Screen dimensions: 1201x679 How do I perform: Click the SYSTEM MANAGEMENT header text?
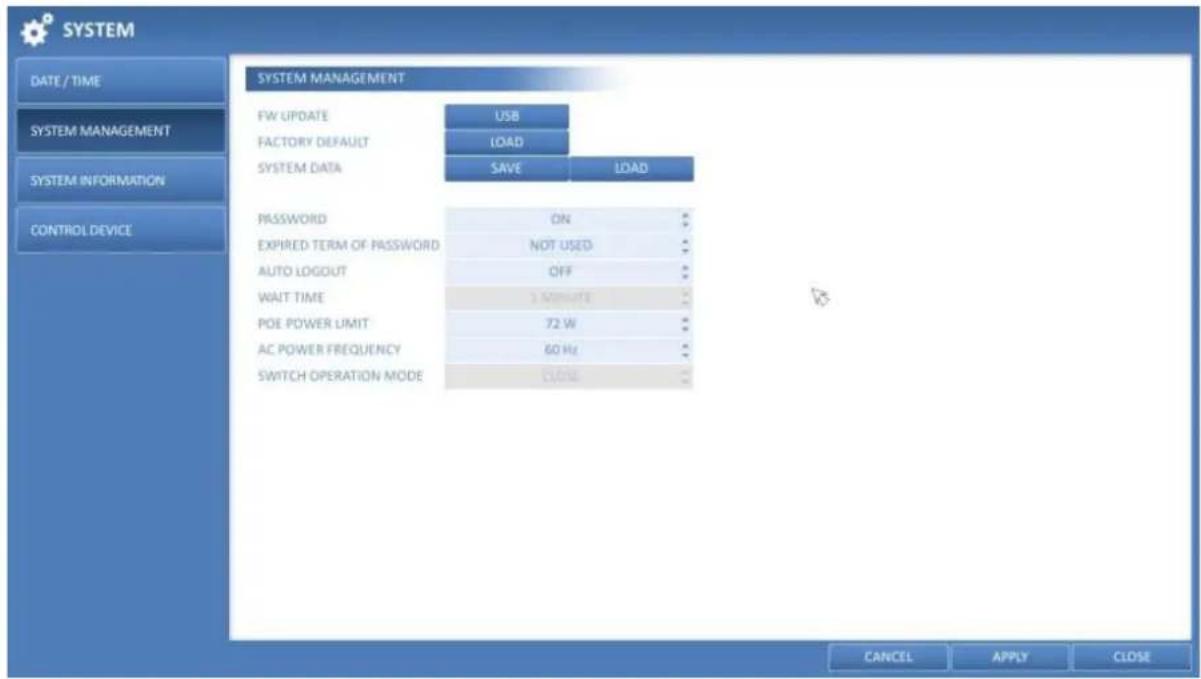pyautogui.click(x=331, y=77)
